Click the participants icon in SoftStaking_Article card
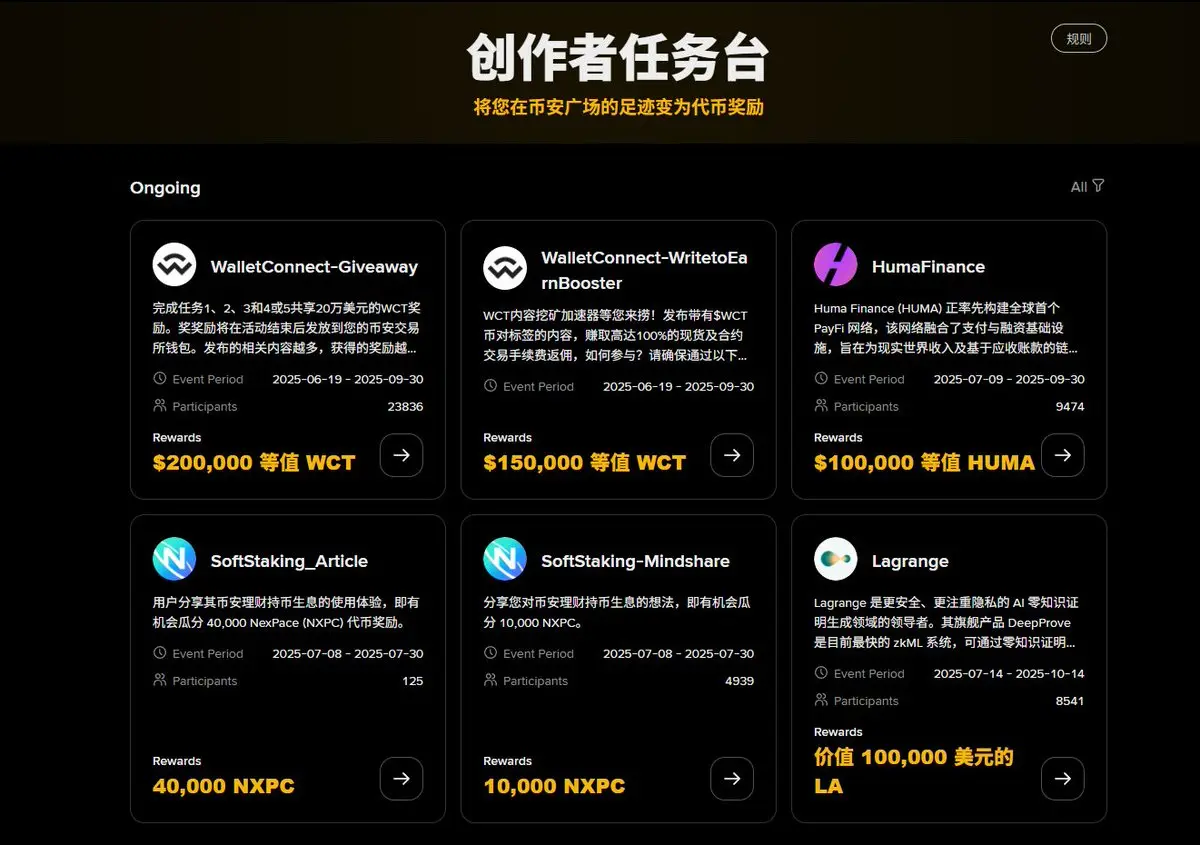Image resolution: width=1200 pixels, height=845 pixels. pos(160,680)
